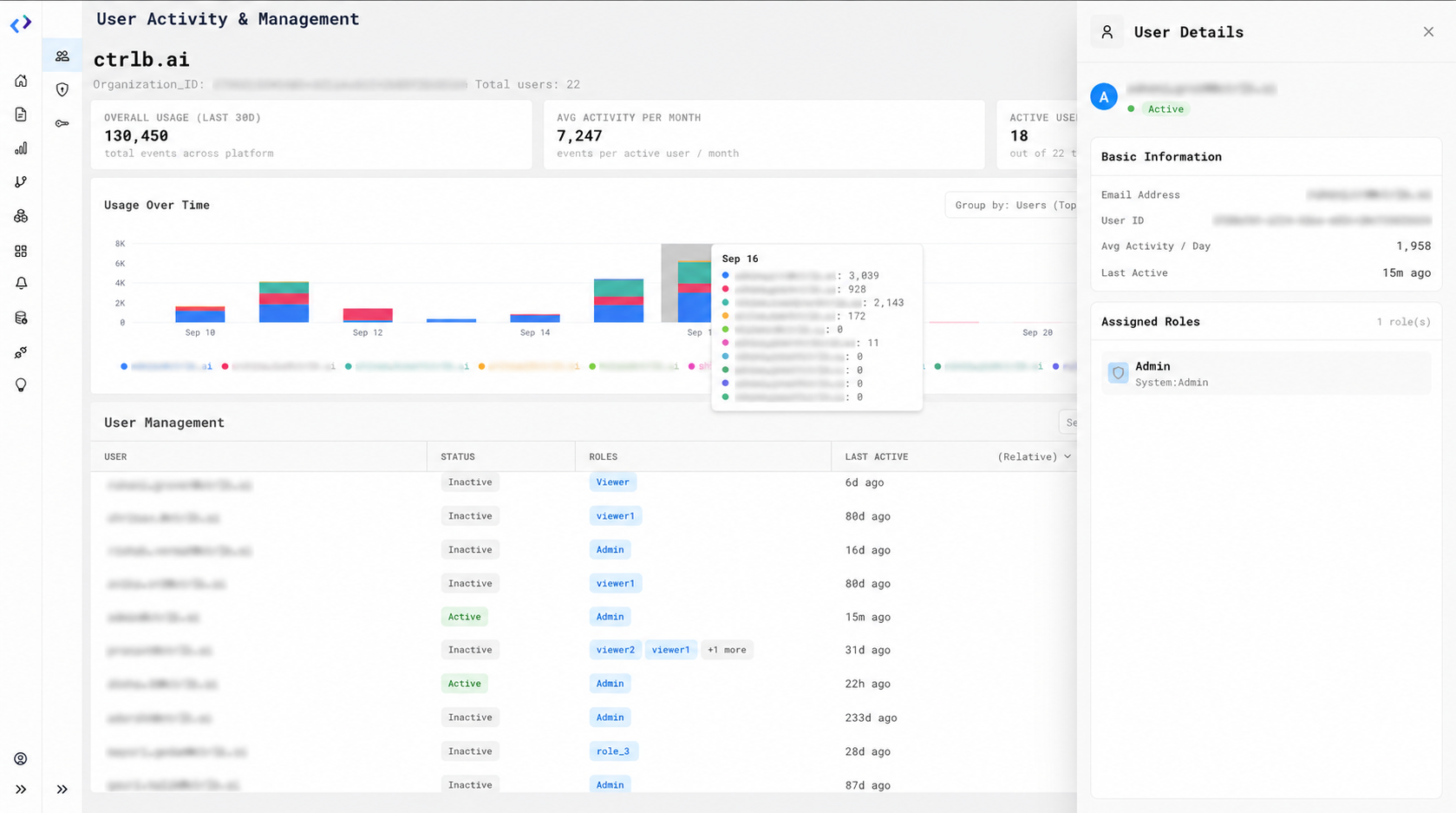This screenshot has height=813, width=1456.
Task: Click the viewer2 role tag
Action: [x=616, y=650]
